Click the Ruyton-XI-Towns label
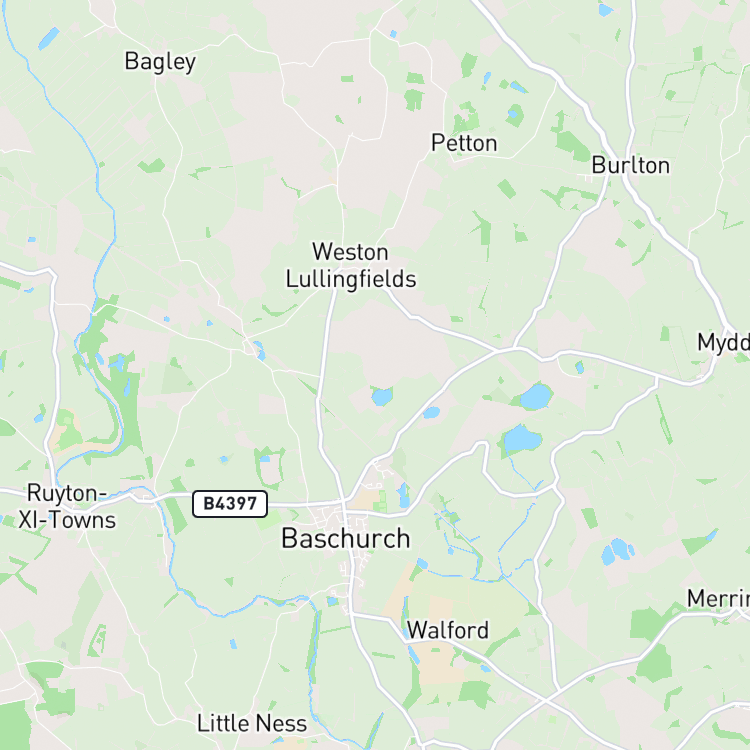This screenshot has width=750, height=750. click(67, 507)
